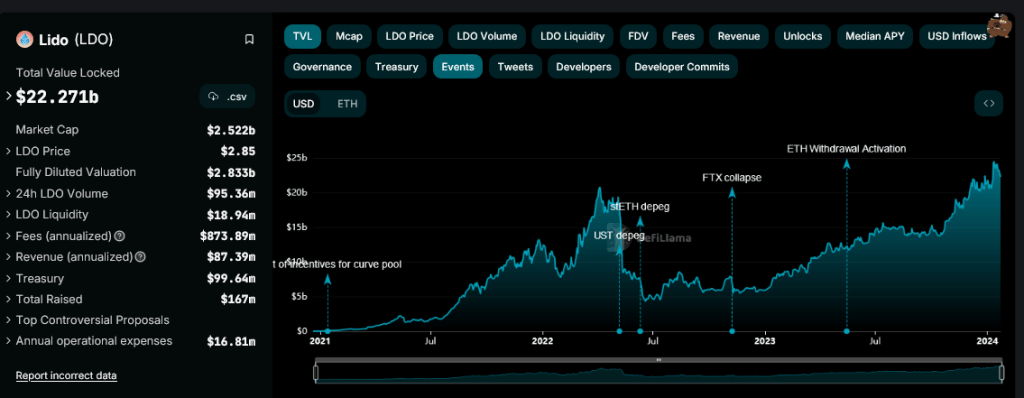Expand the Total Raised row

tap(8, 299)
